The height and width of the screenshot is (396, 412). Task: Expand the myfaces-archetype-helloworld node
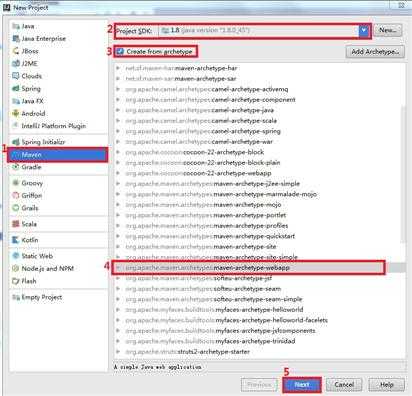click(118, 309)
